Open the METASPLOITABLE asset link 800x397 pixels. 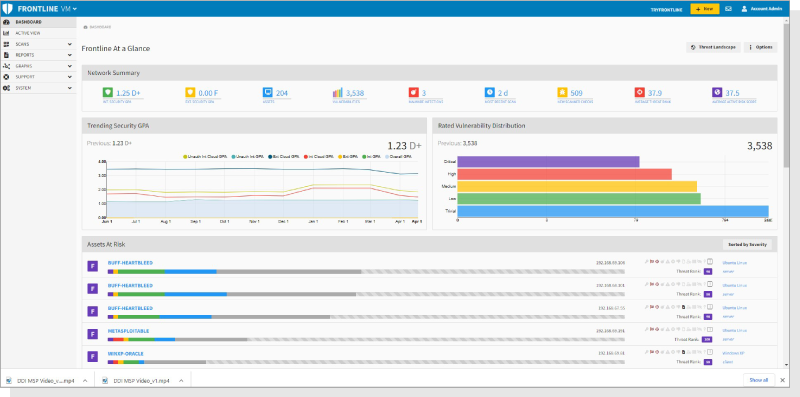coord(129,331)
